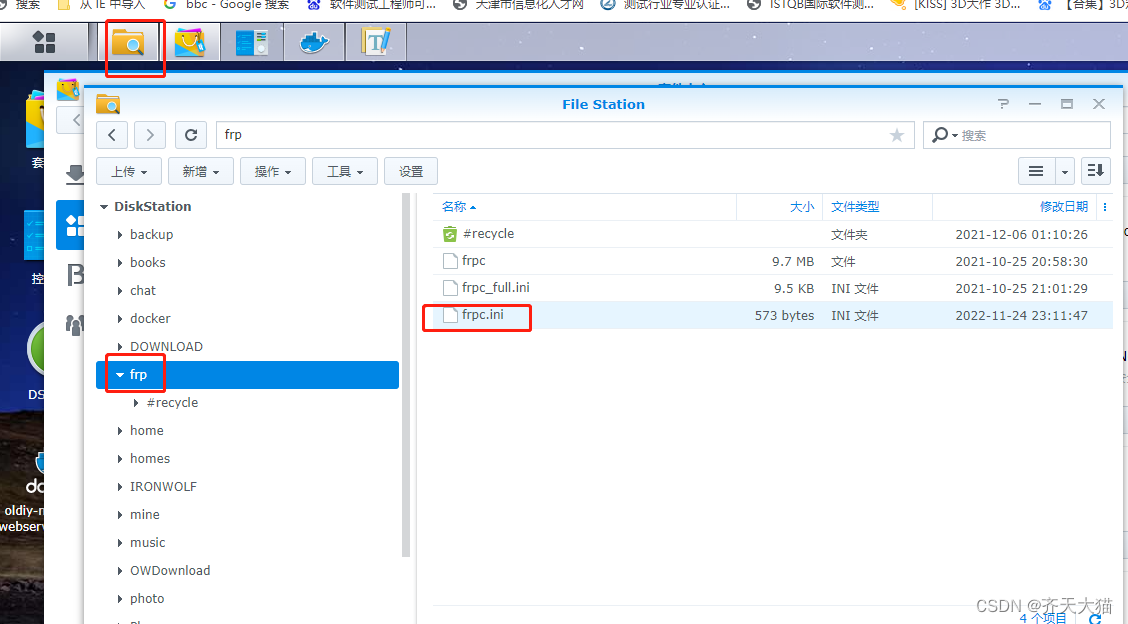Select the home folder in tree

click(x=147, y=430)
